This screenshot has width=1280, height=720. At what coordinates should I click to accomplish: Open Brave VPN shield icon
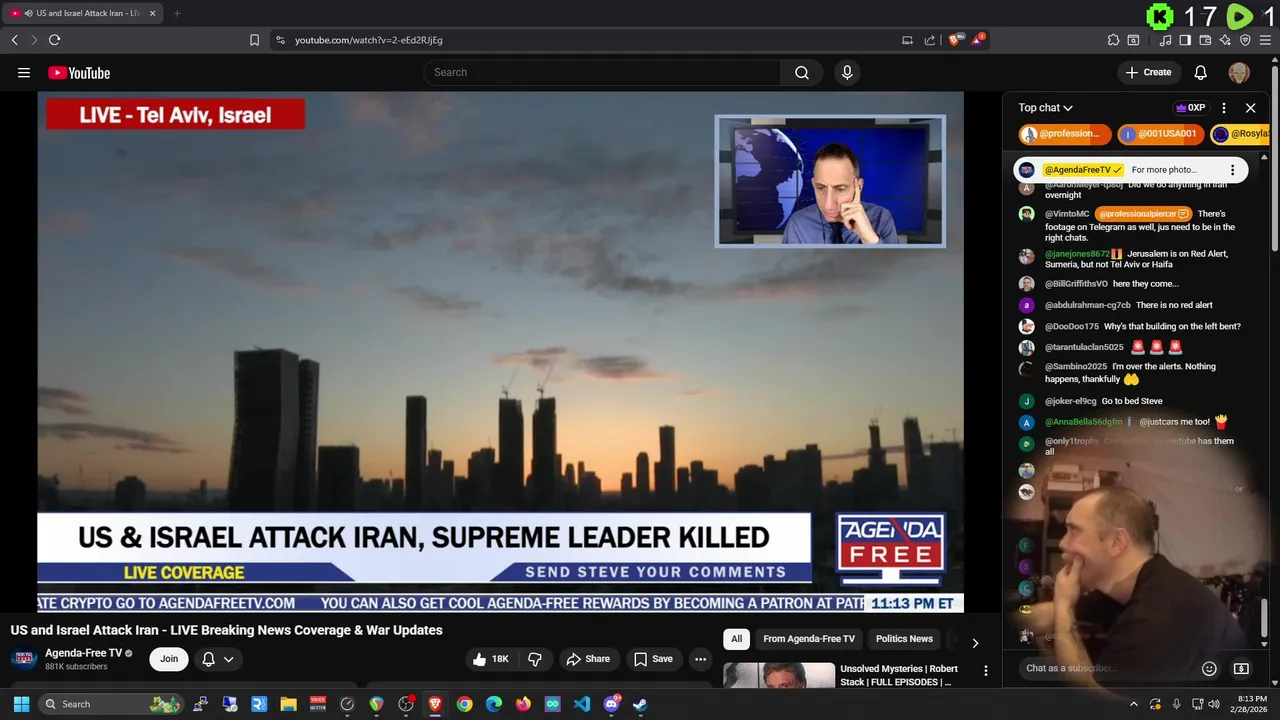[1245, 40]
